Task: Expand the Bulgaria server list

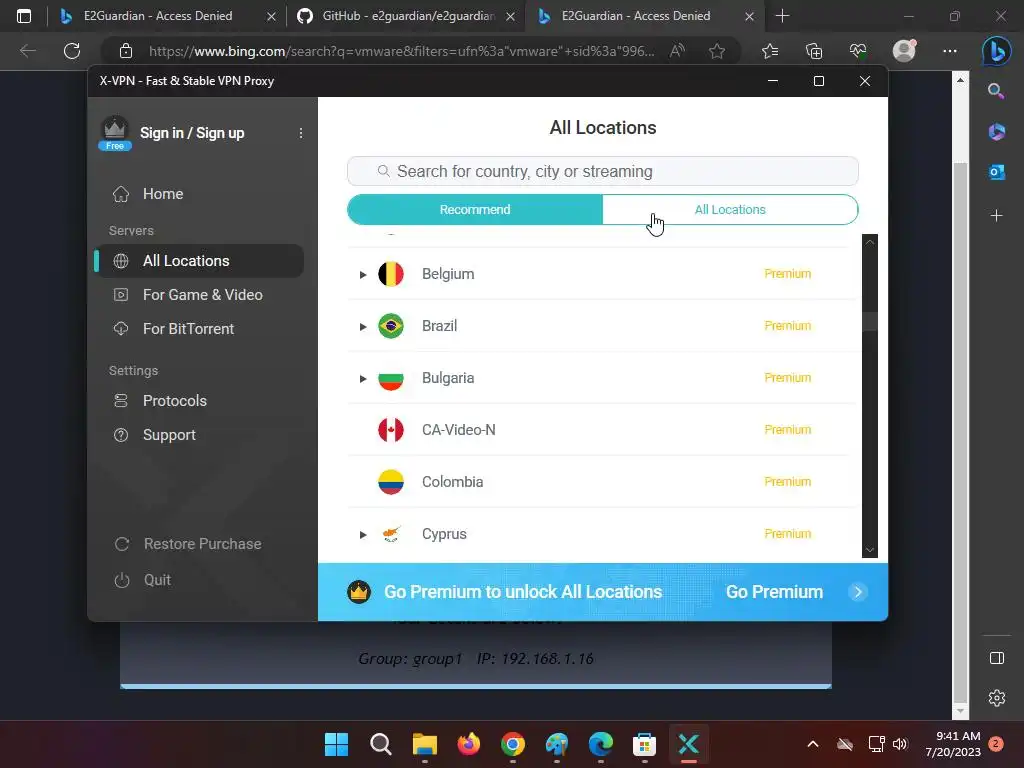Action: [363, 379]
